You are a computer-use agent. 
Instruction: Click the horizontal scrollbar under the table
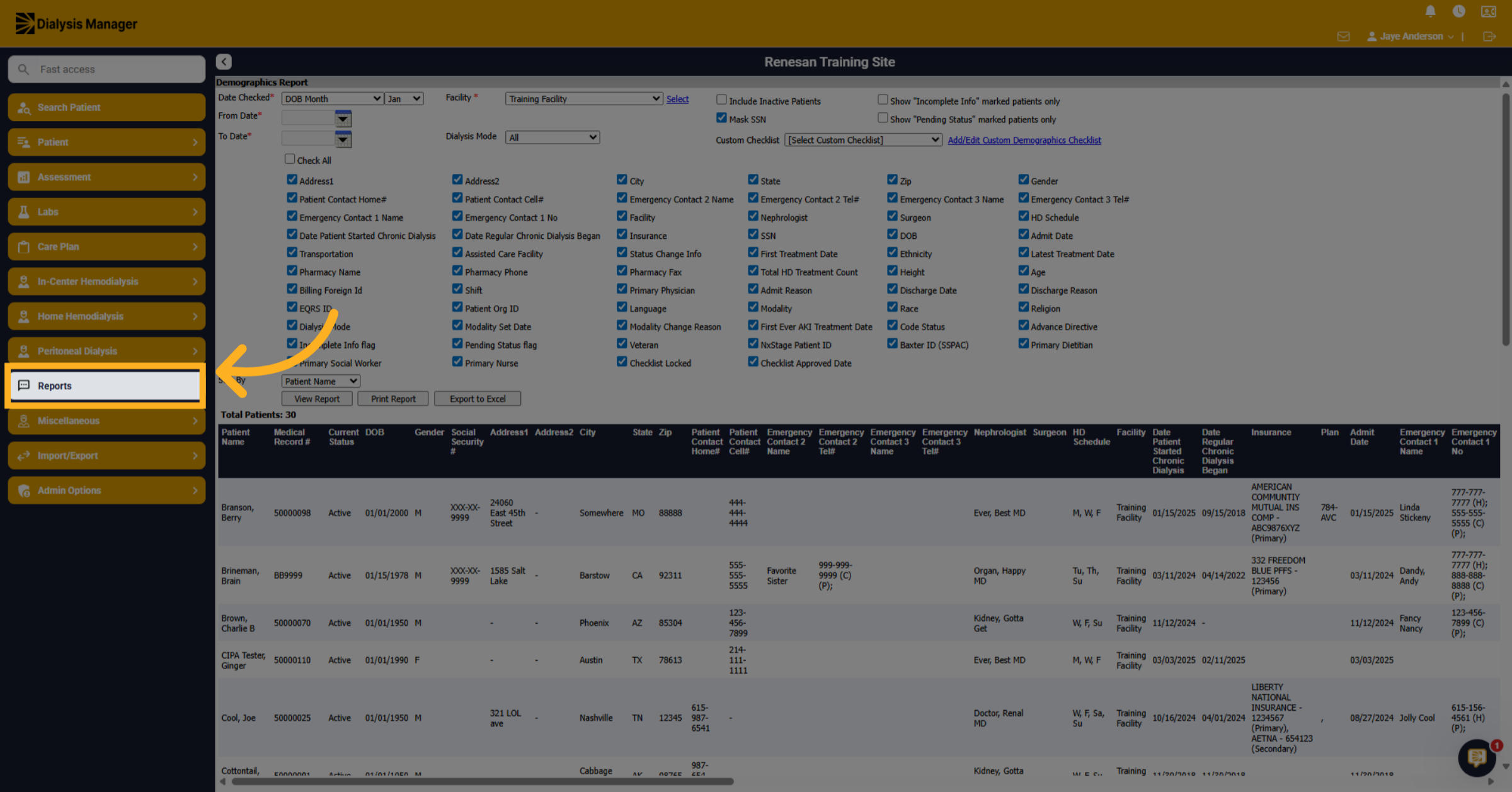[x=483, y=781]
